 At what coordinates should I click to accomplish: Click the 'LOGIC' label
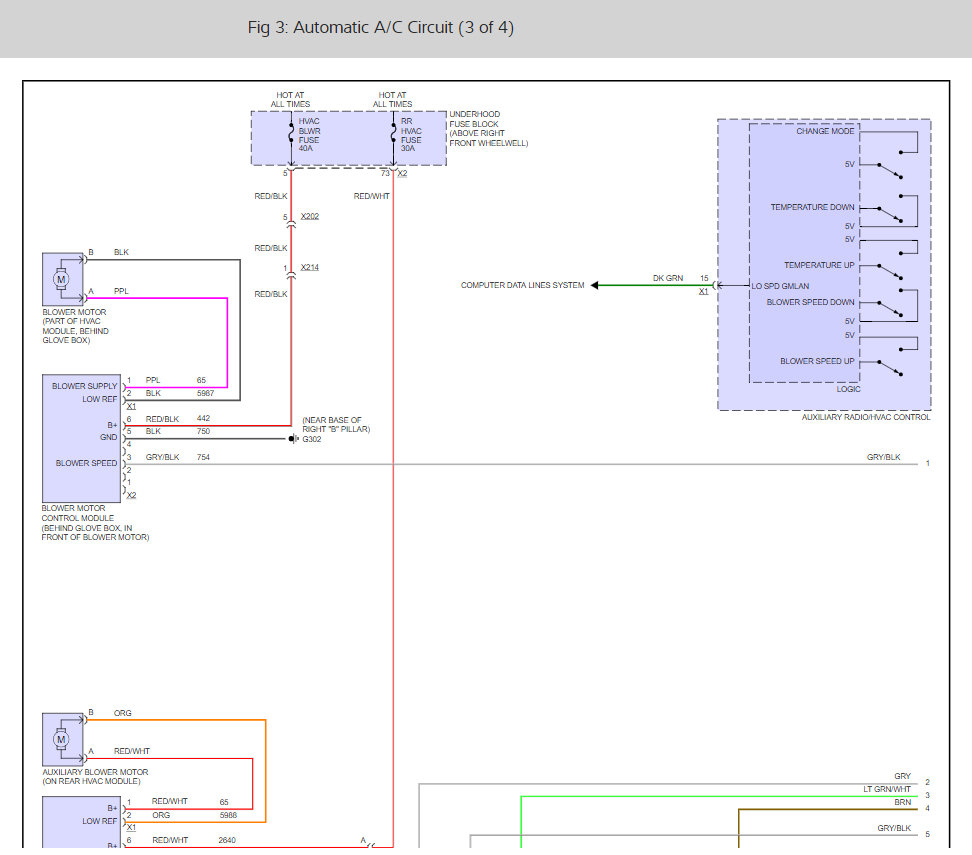(x=848, y=389)
